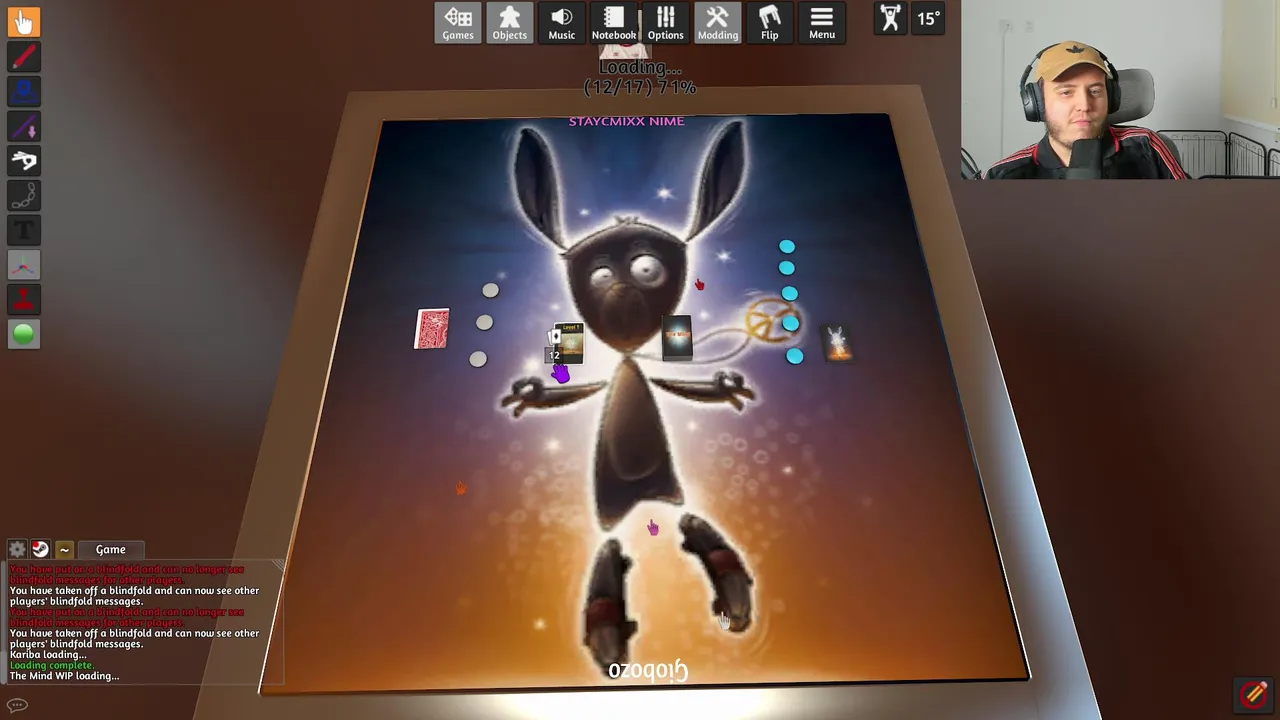This screenshot has width=1280, height=720.
Task: Select the Text tool
Action: (24, 230)
